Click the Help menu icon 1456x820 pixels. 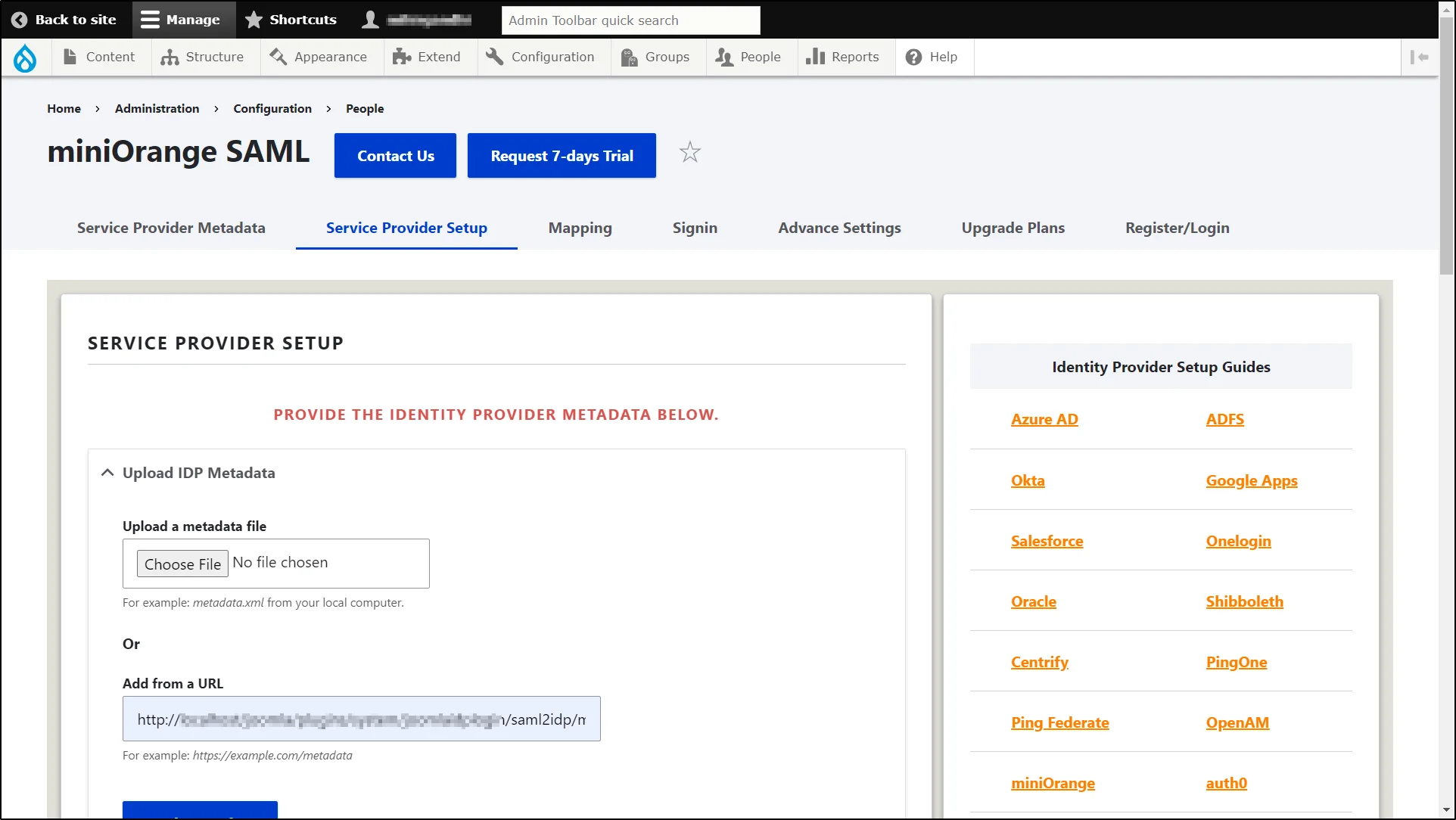[913, 56]
